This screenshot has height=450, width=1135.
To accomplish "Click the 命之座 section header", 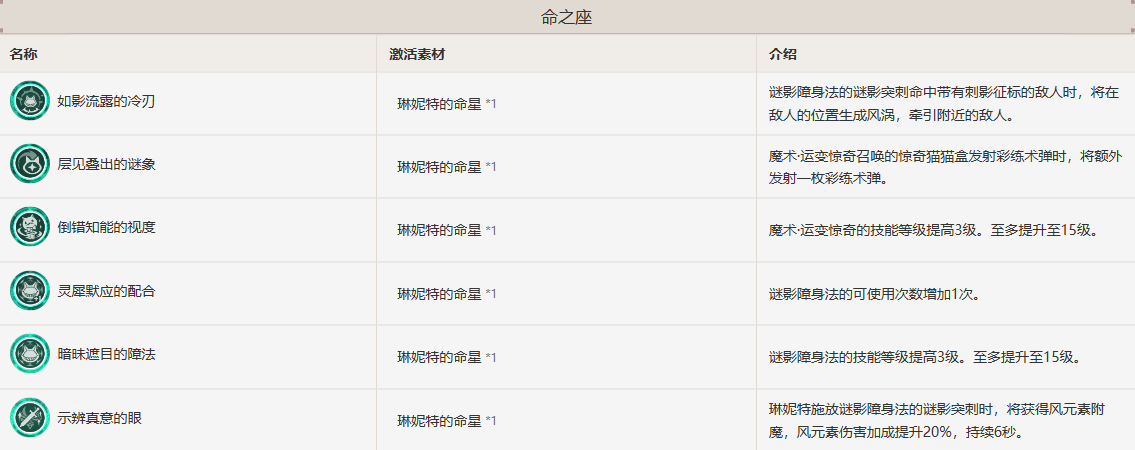I will (568, 17).
